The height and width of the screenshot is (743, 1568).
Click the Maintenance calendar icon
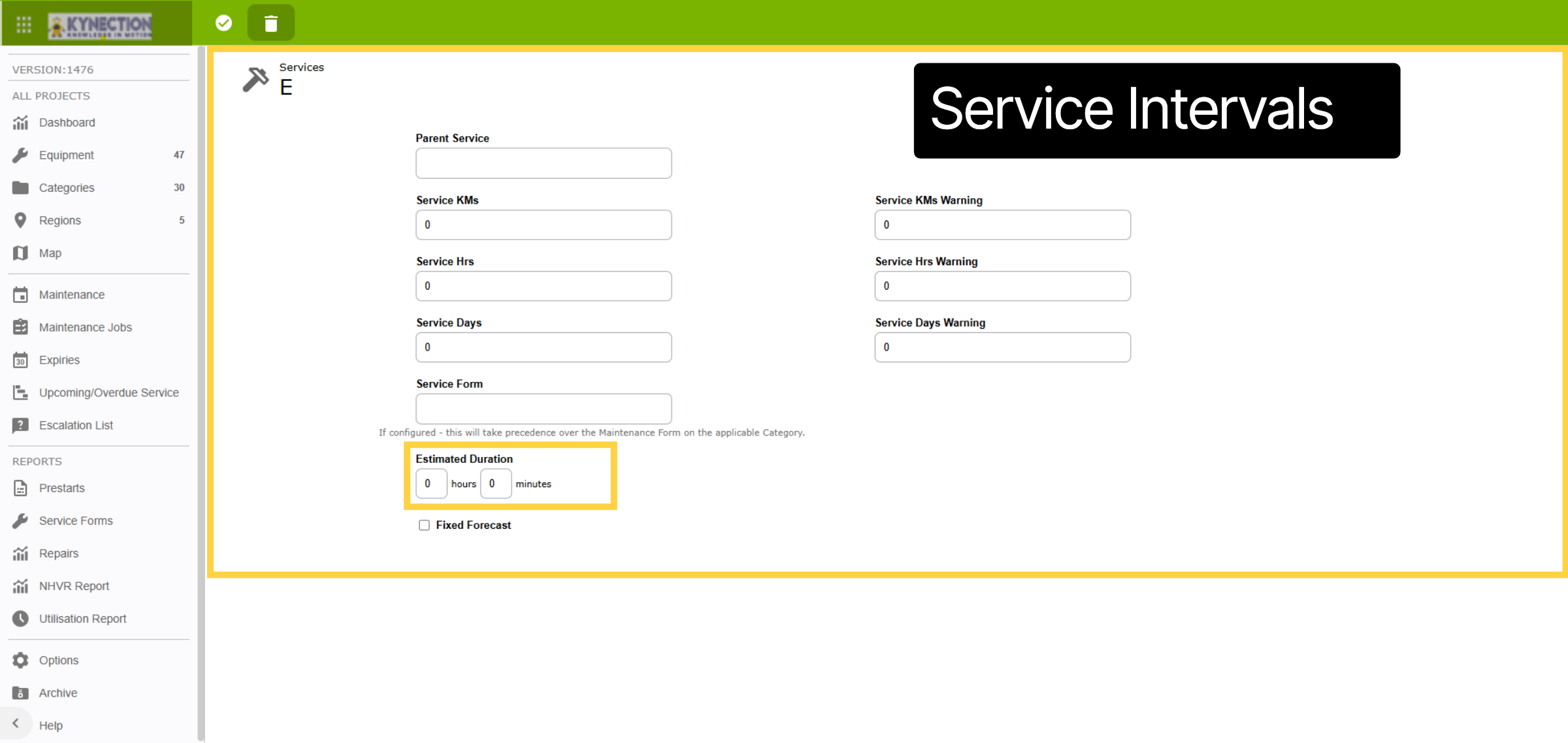click(21, 295)
